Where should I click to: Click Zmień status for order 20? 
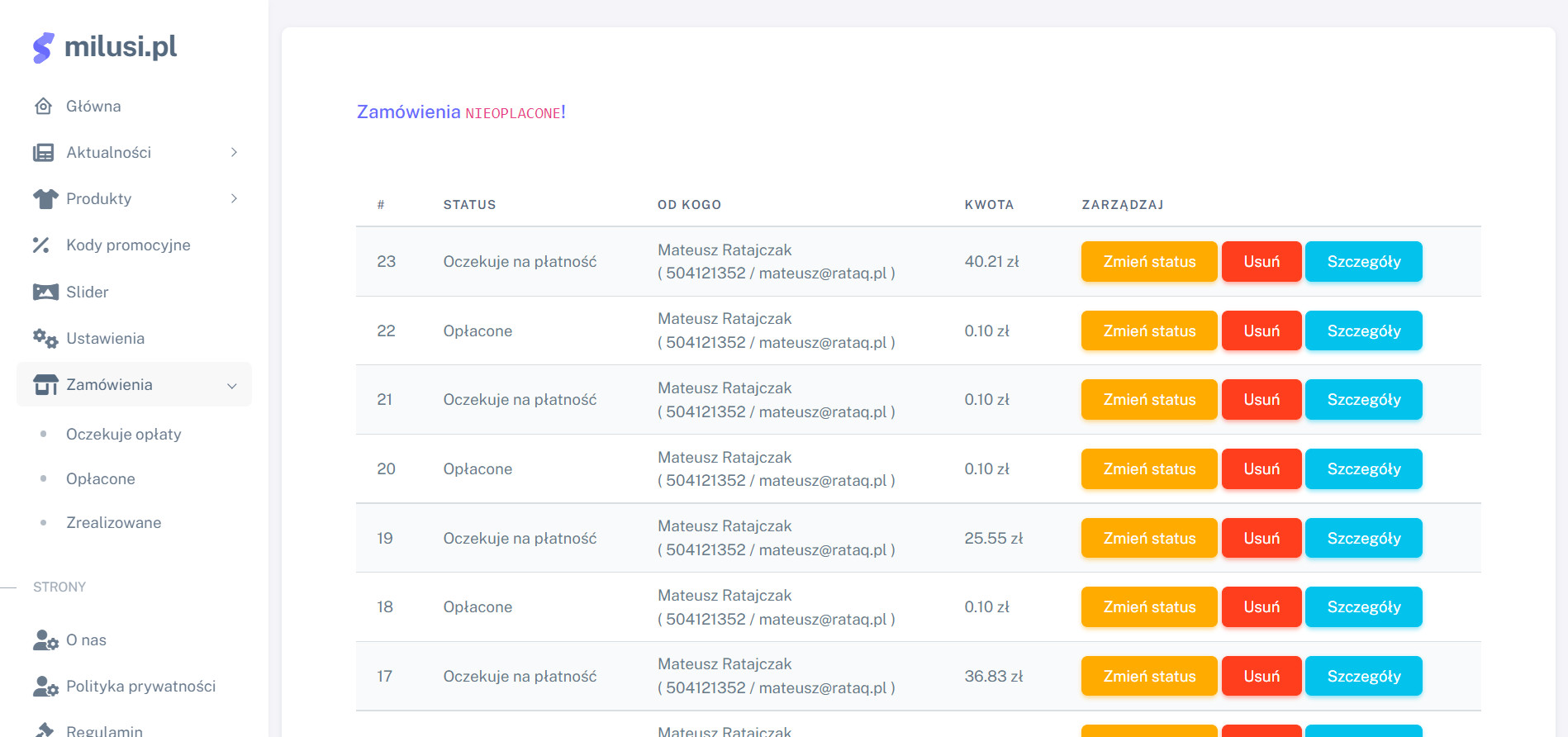point(1149,468)
